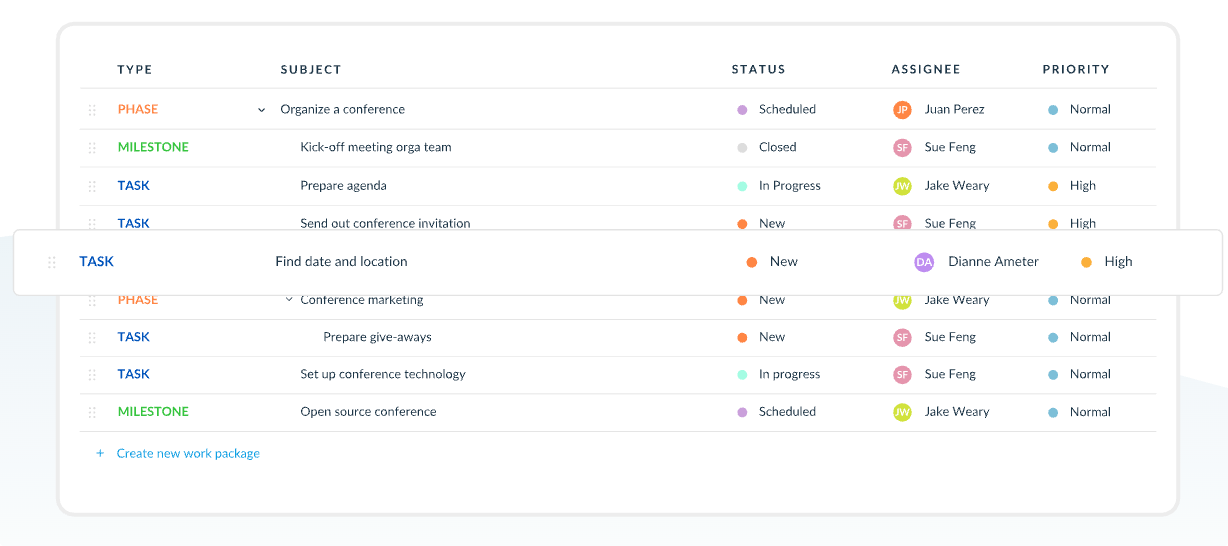Image resolution: width=1228 pixels, height=546 pixels.
Task: Click drag handle of Open source conference row
Action: tap(92, 412)
